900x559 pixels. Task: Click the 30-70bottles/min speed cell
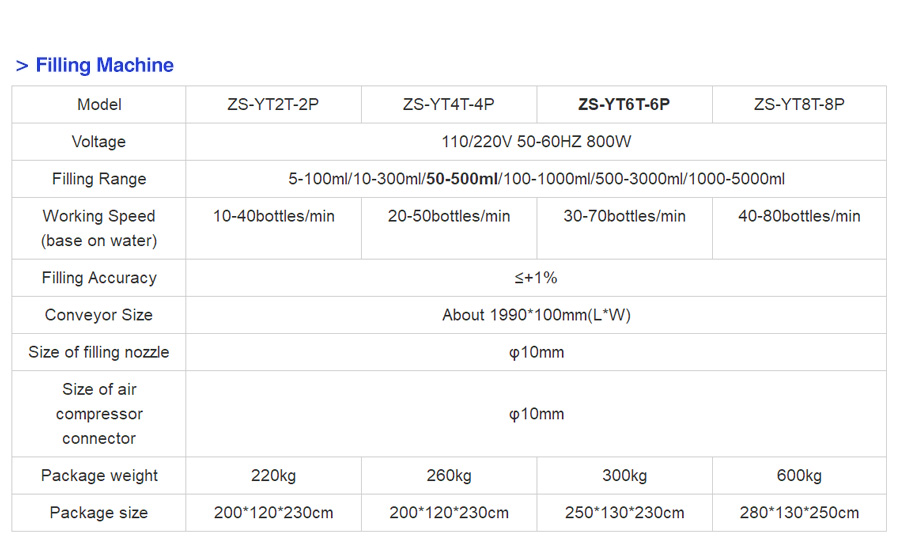(x=624, y=216)
